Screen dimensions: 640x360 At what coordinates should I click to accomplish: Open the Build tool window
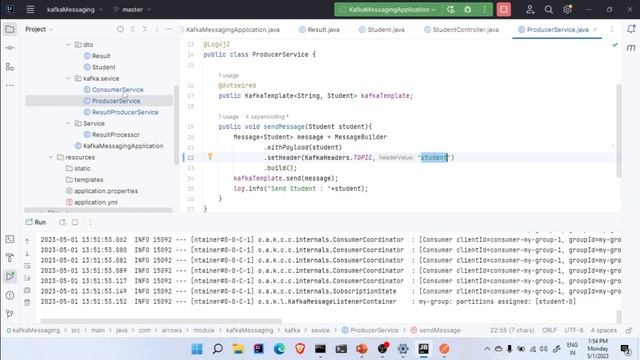[x=10, y=258]
